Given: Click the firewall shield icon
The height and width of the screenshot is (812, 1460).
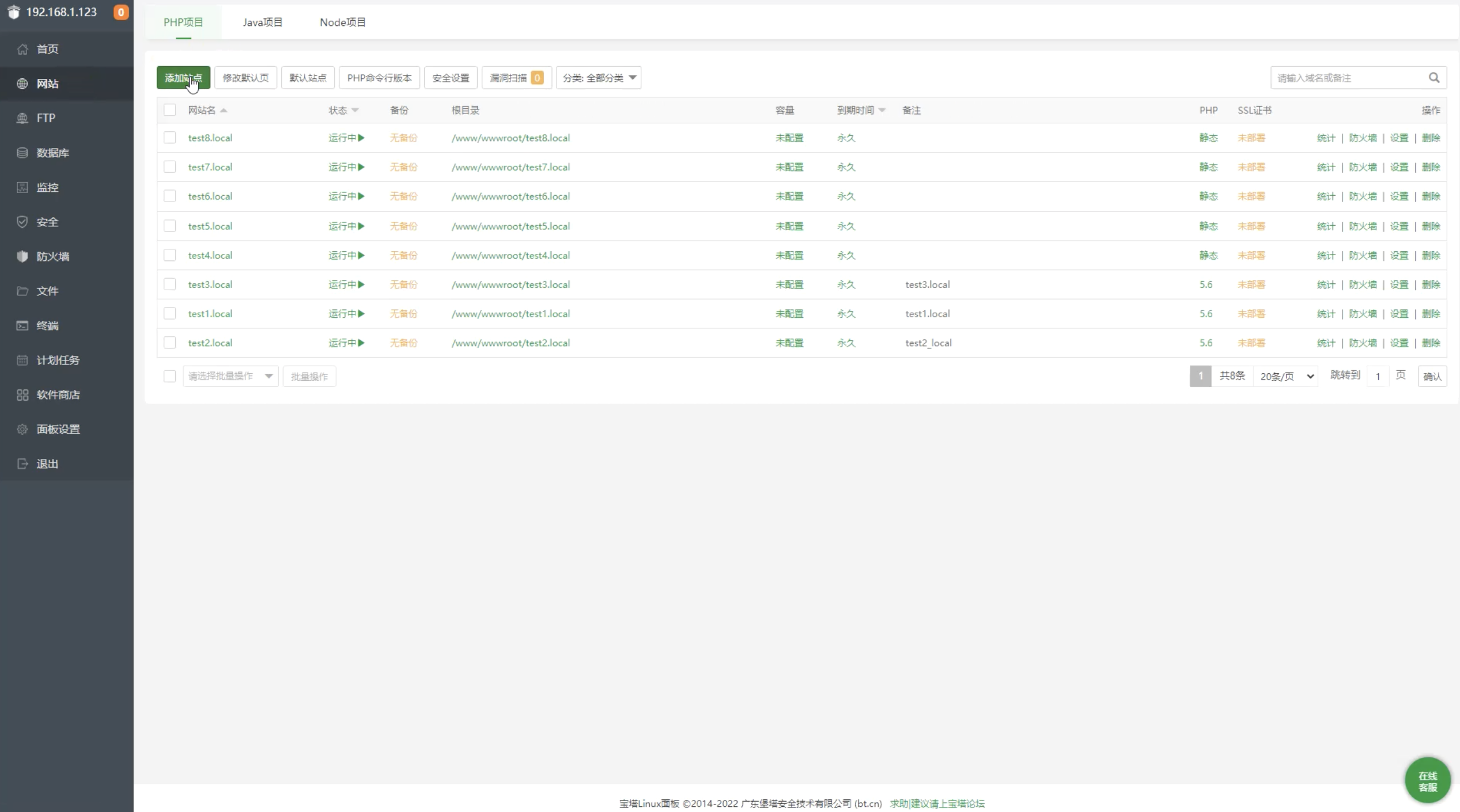Looking at the screenshot, I should [22, 256].
